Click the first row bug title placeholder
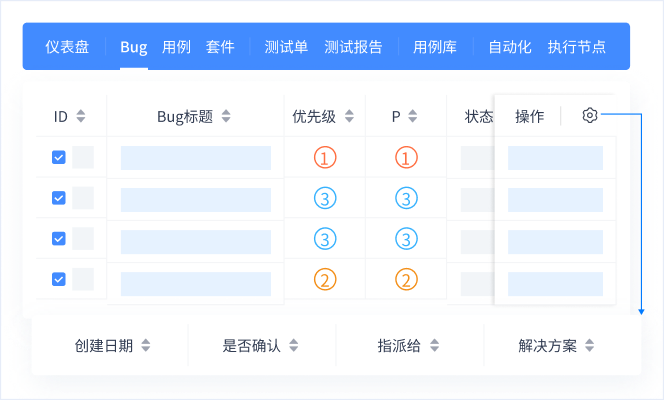The width and height of the screenshot is (664, 400). (196, 158)
